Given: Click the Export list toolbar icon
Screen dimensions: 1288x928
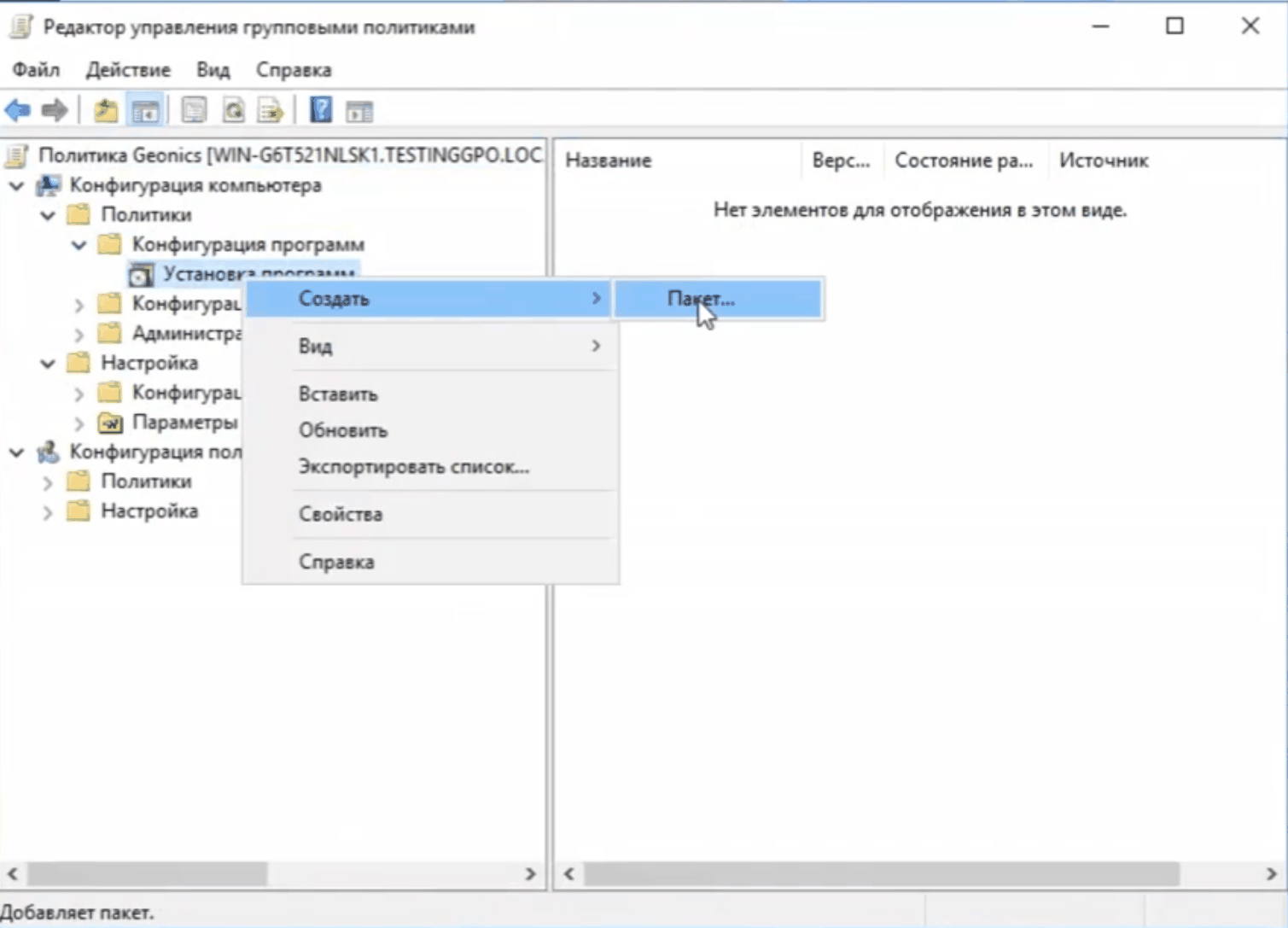Looking at the screenshot, I should coord(271,110).
